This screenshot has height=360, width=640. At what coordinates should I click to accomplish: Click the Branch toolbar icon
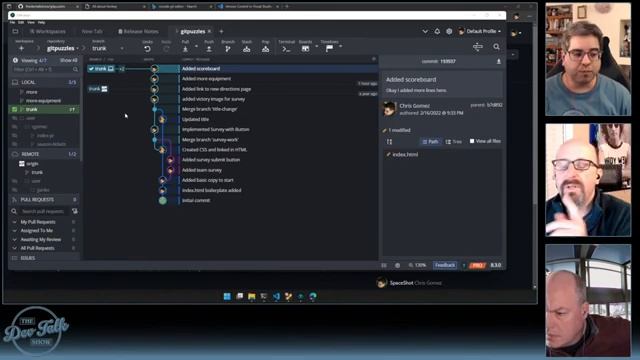pyautogui.click(x=228, y=49)
